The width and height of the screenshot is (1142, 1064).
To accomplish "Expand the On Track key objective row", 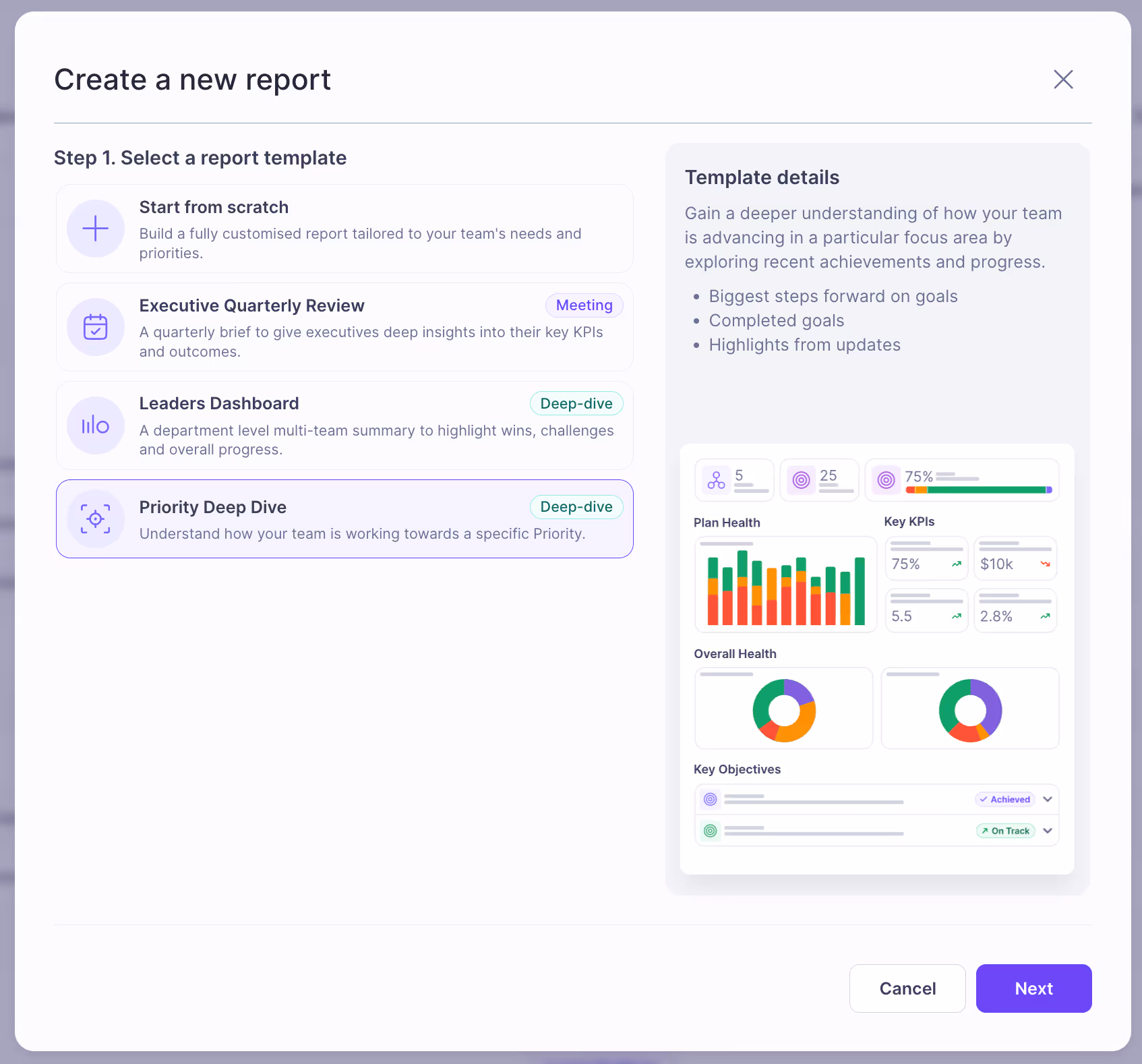I will click(x=1047, y=831).
